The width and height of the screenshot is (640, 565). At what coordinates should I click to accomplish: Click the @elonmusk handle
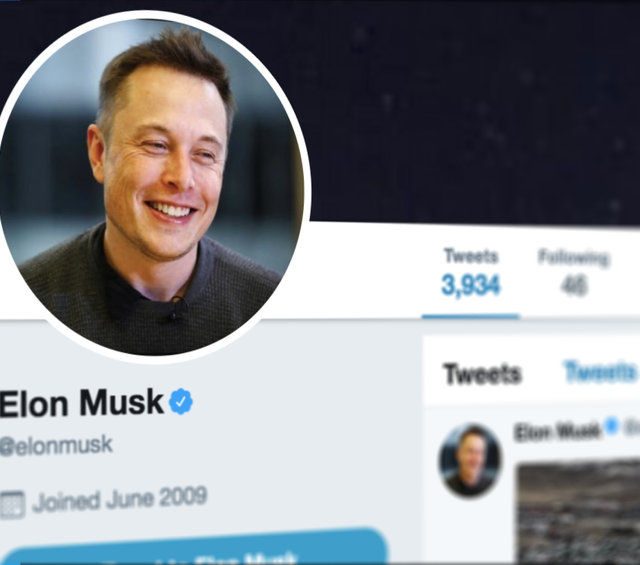(x=56, y=445)
